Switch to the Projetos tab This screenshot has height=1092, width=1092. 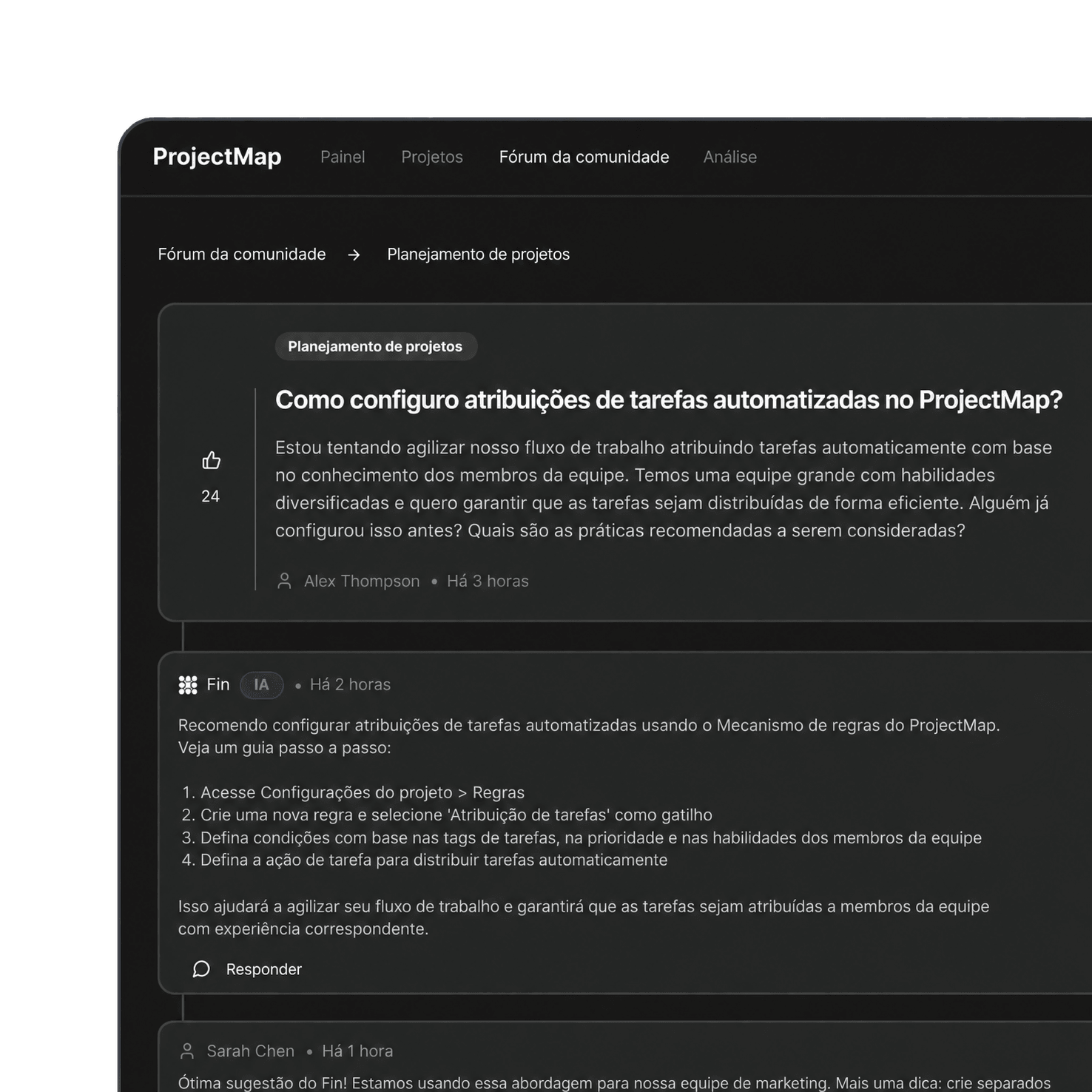[432, 157]
